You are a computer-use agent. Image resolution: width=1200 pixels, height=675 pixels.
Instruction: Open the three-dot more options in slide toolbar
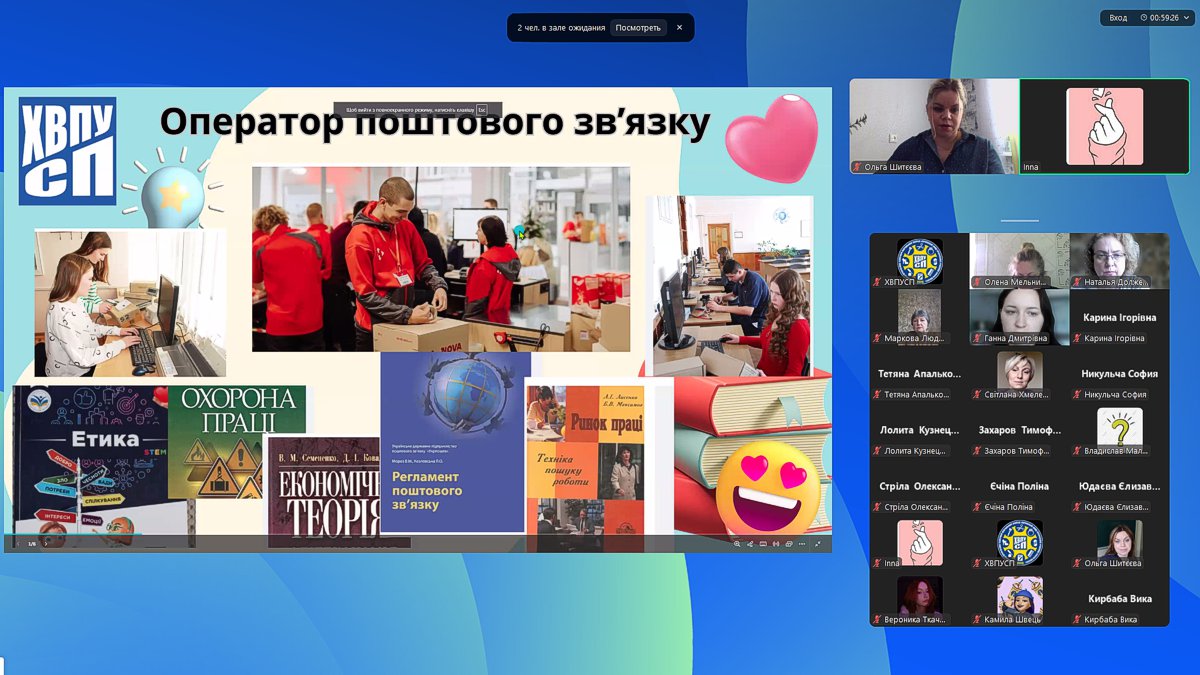[x=803, y=544]
